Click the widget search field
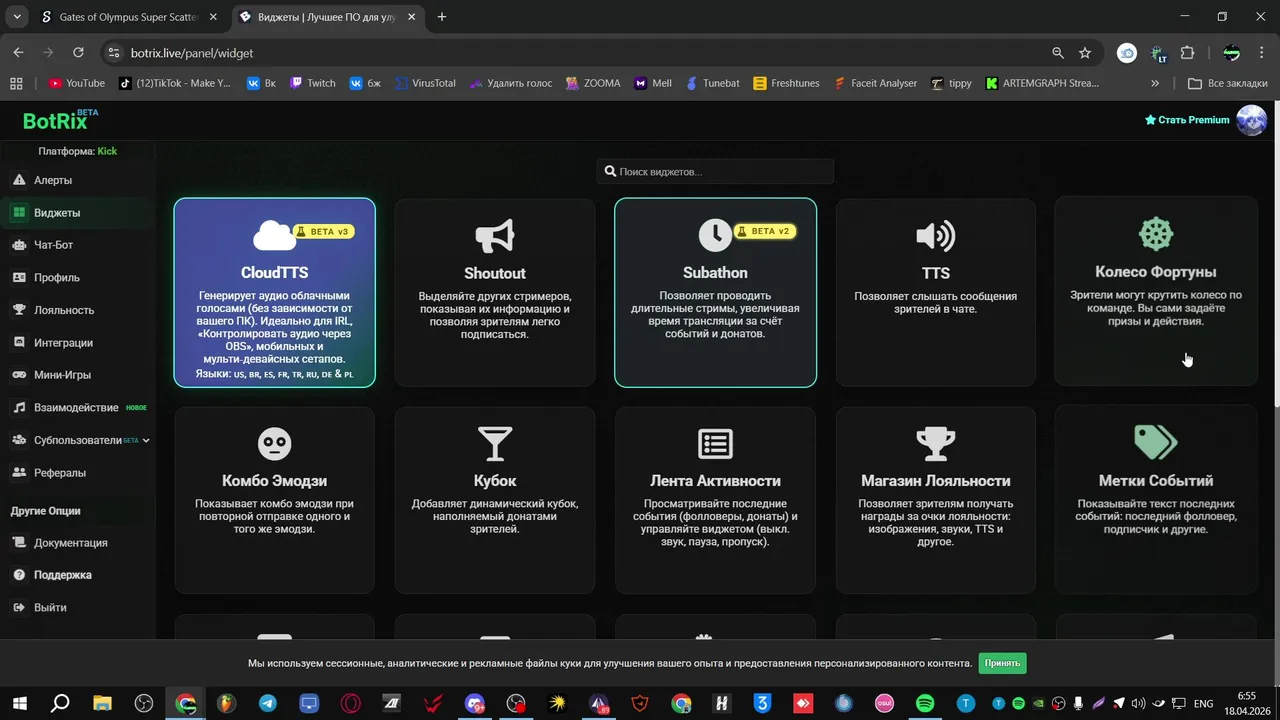Image resolution: width=1280 pixels, height=720 pixels. [715, 172]
